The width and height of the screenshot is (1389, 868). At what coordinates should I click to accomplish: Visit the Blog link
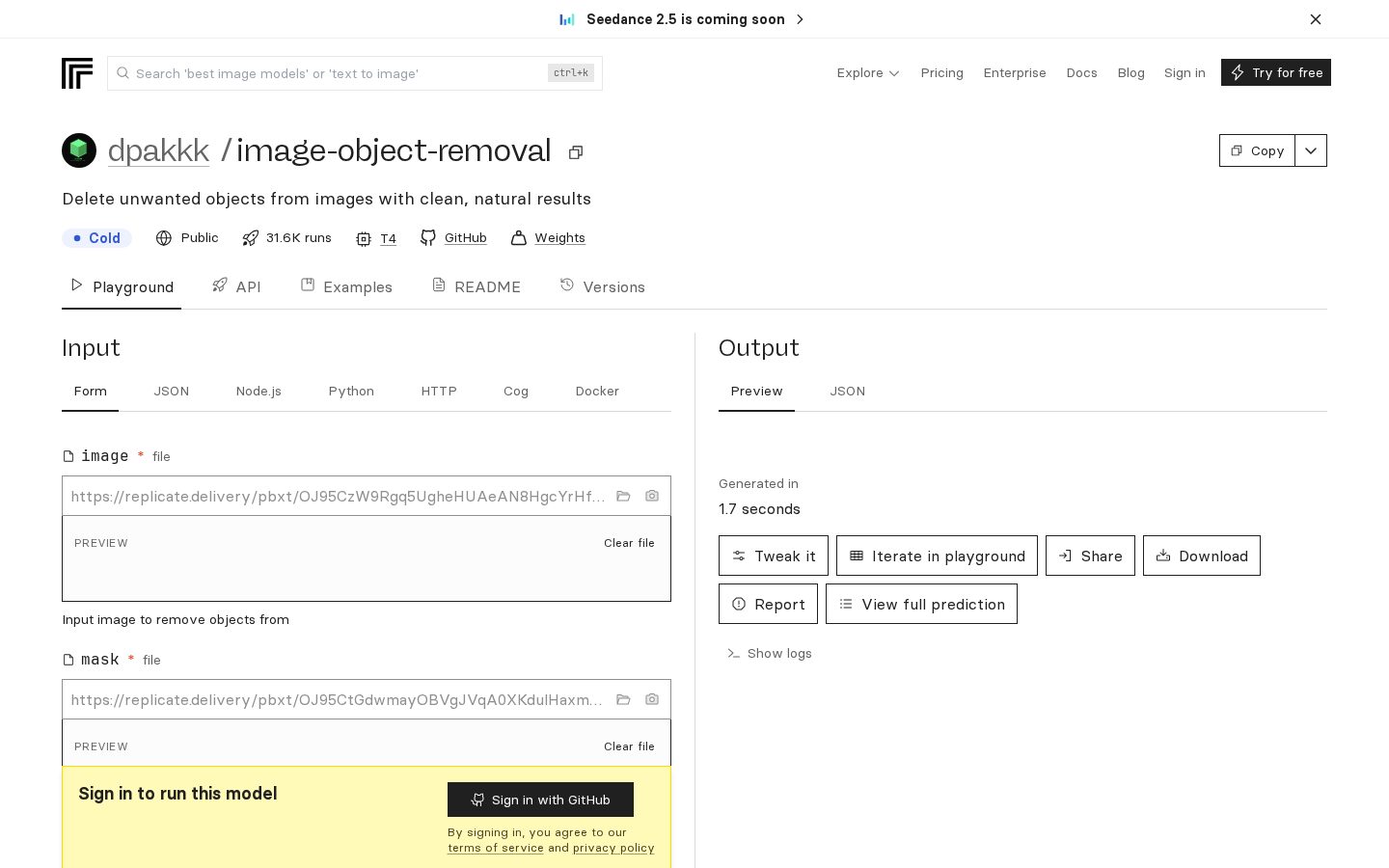tap(1130, 73)
